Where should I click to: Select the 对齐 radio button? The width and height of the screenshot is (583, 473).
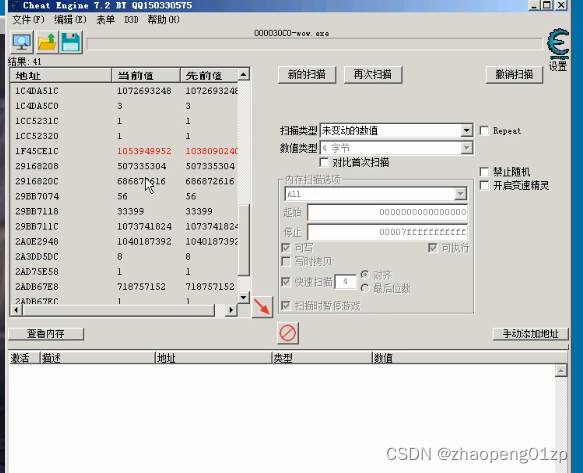point(365,275)
